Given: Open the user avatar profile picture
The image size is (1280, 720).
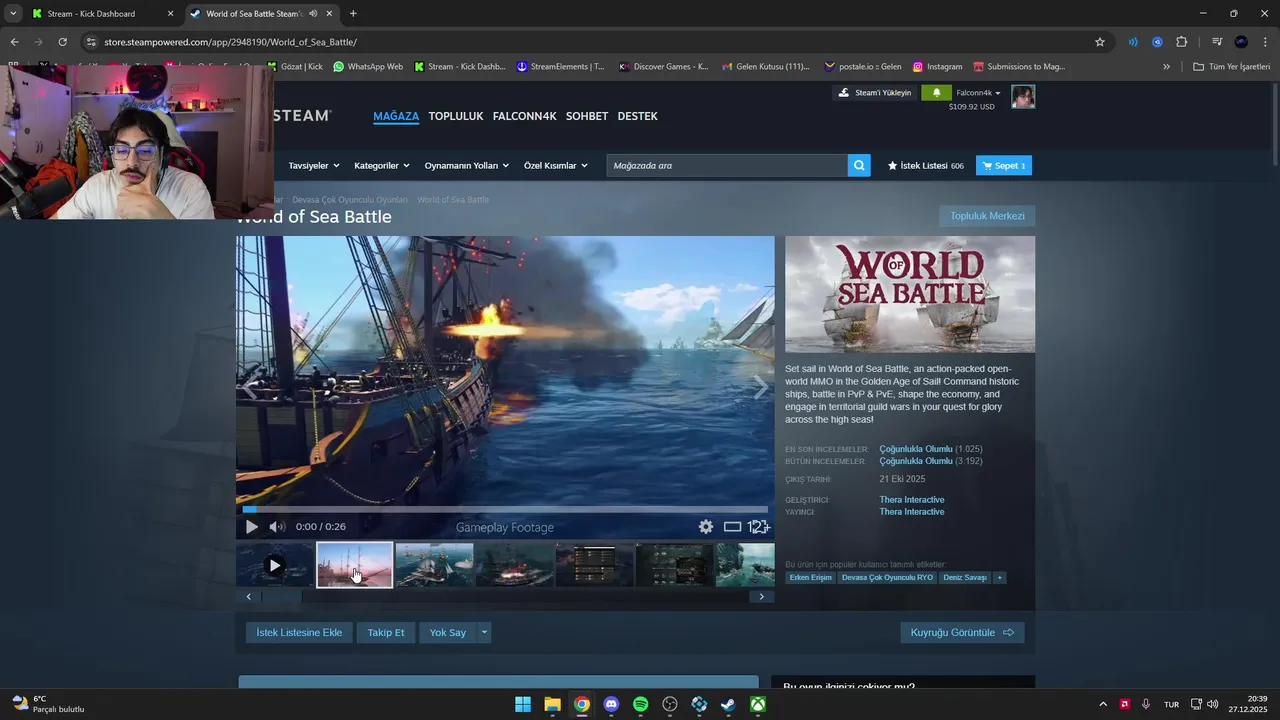Looking at the screenshot, I should (x=1023, y=96).
